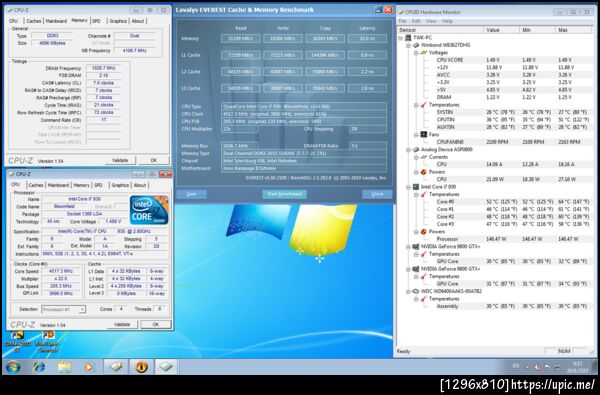The height and width of the screenshot is (395, 600).
Task: Collapse the Currents group
Action: [x=416, y=157]
